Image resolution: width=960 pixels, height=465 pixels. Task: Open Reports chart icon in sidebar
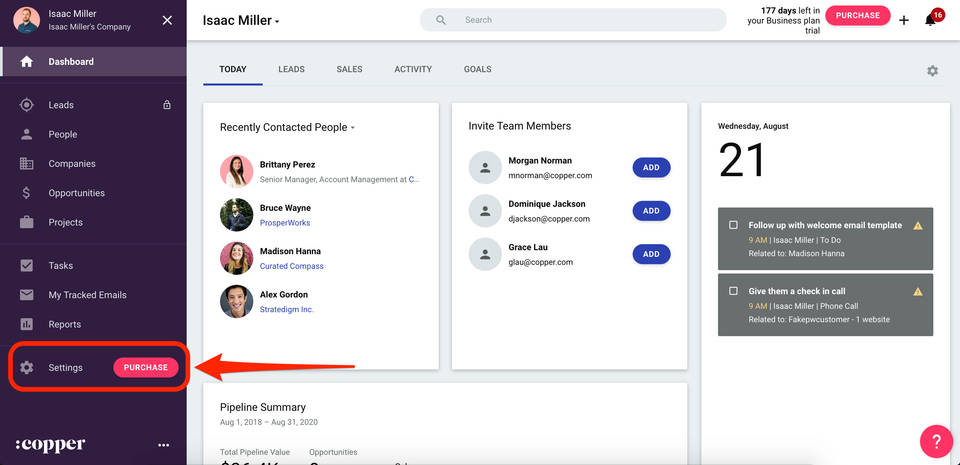[x=27, y=324]
